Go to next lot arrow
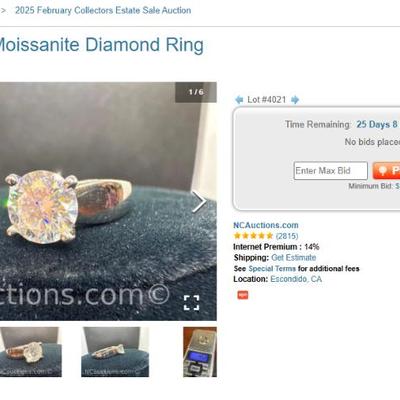This screenshot has height=400, width=400. click(x=295, y=100)
